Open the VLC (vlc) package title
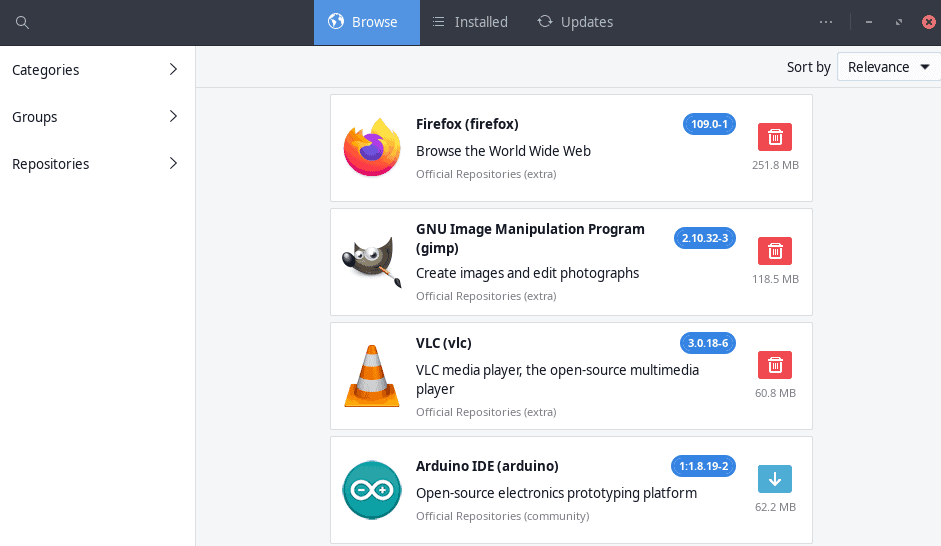This screenshot has height=546, width=941. (x=444, y=343)
